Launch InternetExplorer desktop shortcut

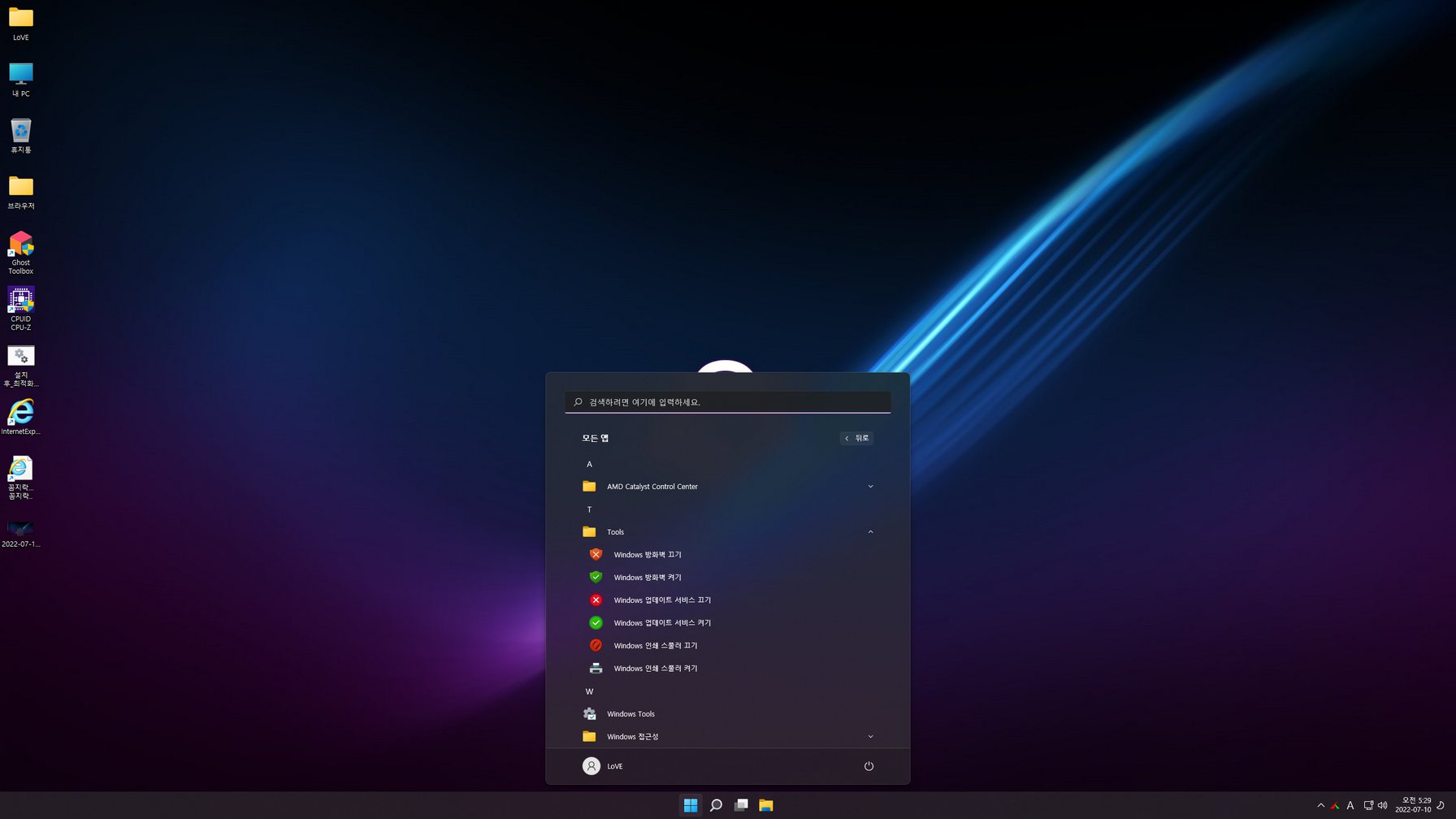[20, 417]
